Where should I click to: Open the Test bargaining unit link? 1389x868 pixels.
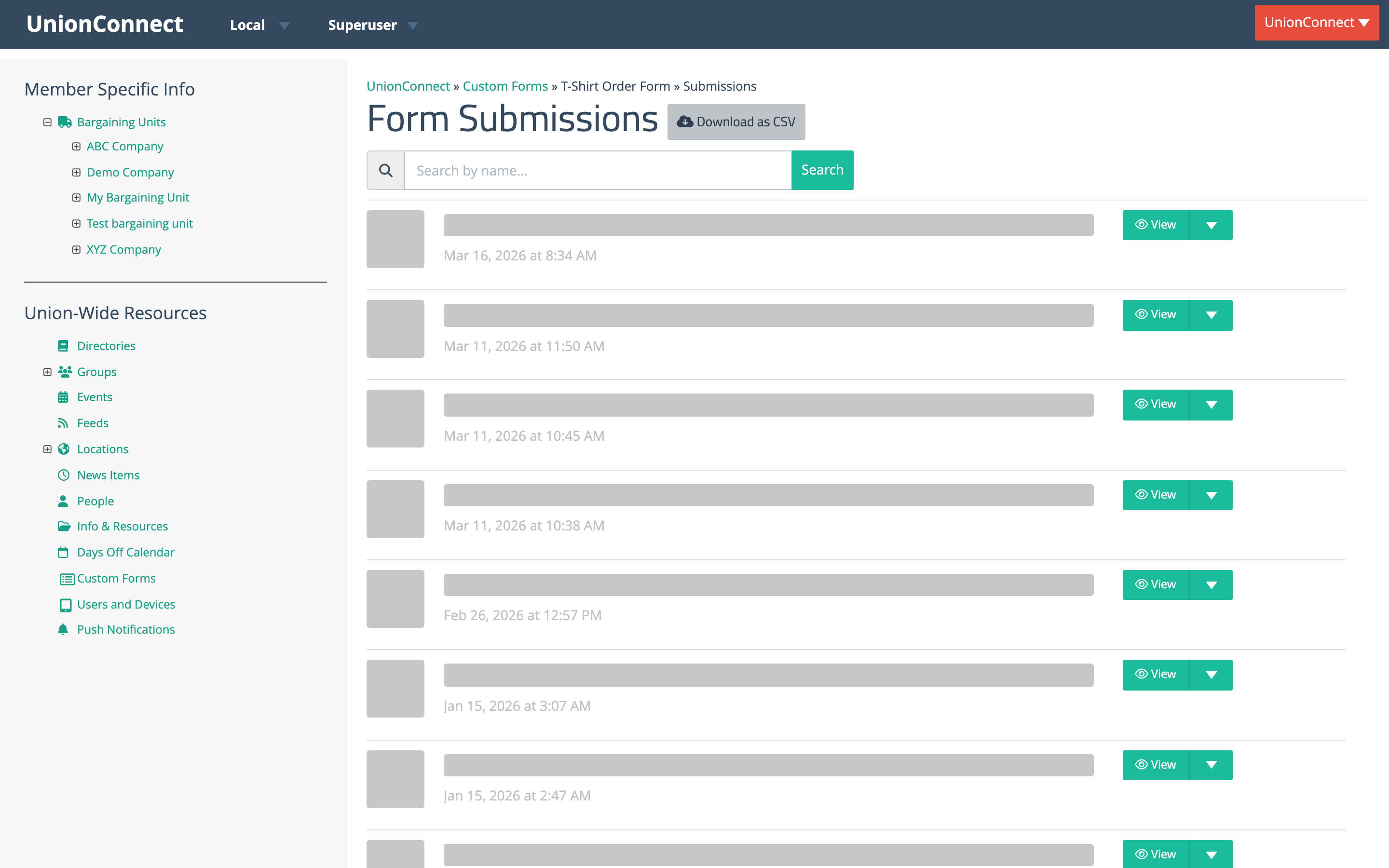pyautogui.click(x=139, y=223)
